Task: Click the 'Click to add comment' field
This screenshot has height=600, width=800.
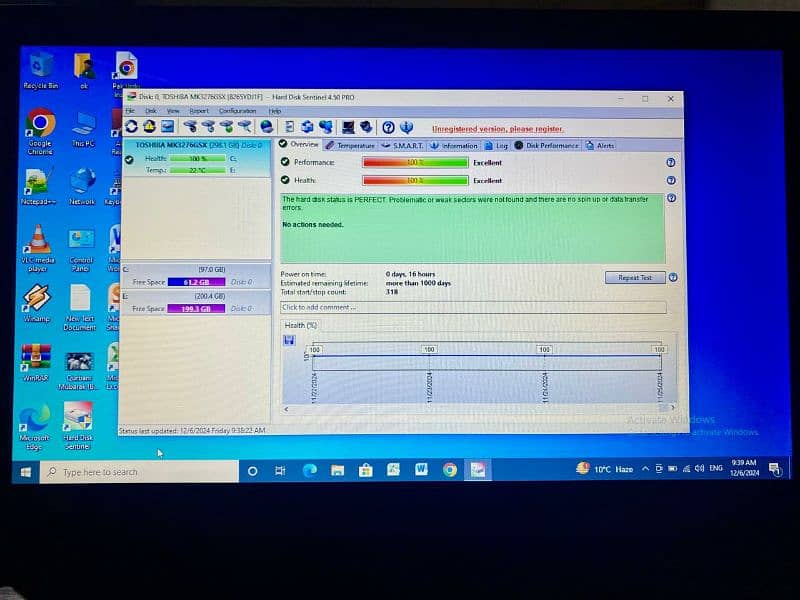Action: tap(472, 307)
